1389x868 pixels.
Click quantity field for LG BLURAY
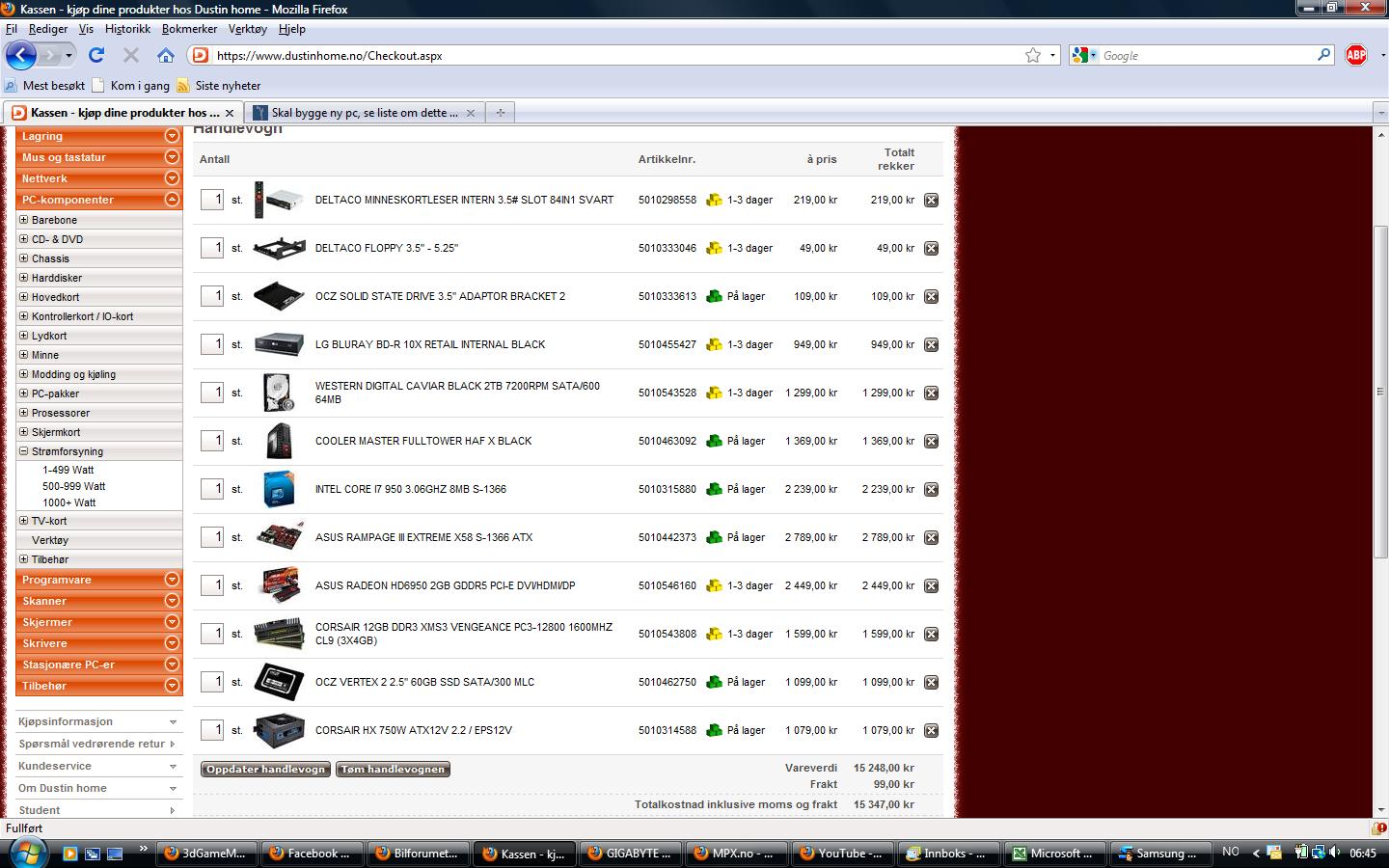(212, 344)
